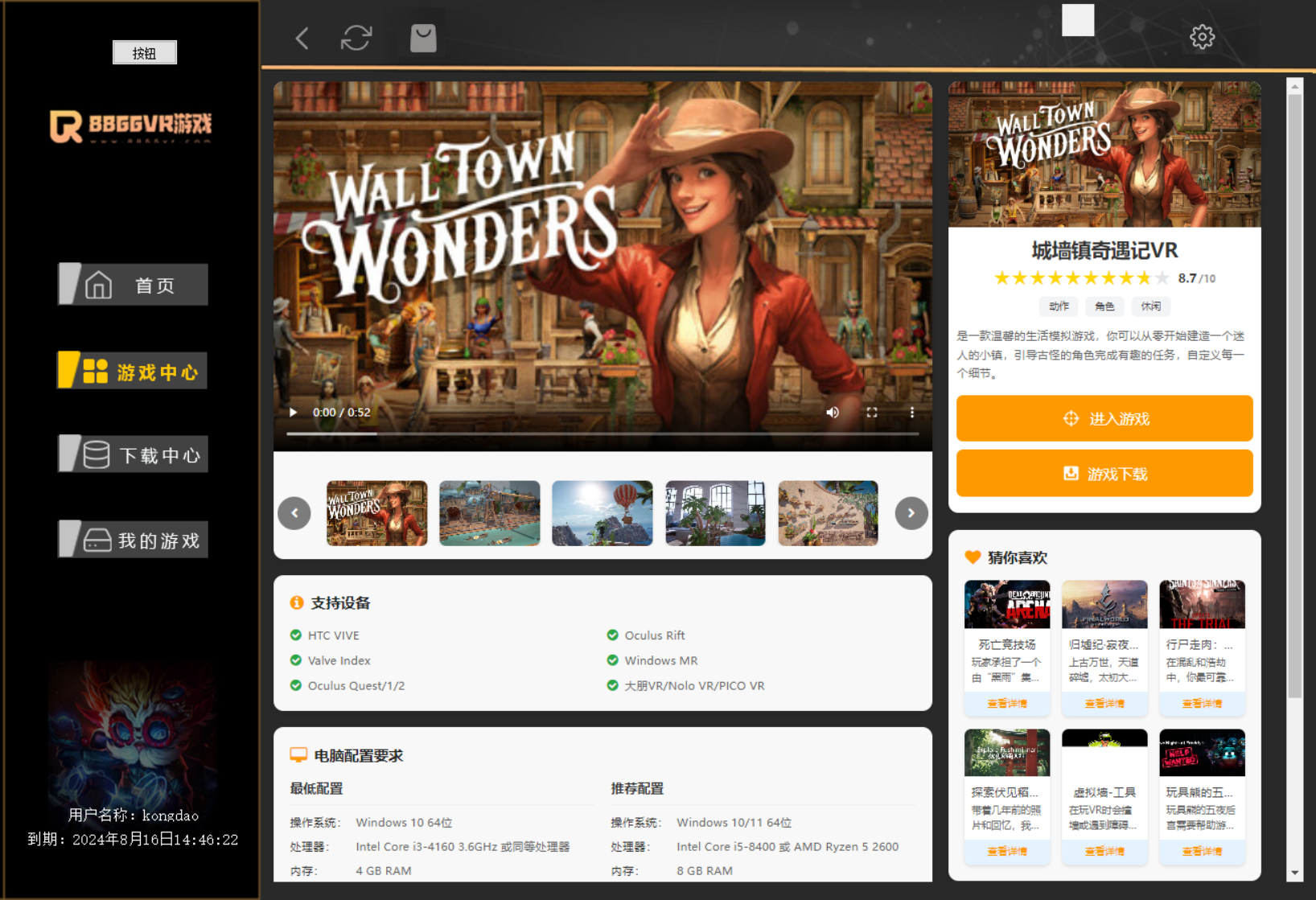The height and width of the screenshot is (900, 1316).
Task: Click the HTC VIVE check icon
Action: click(x=296, y=635)
